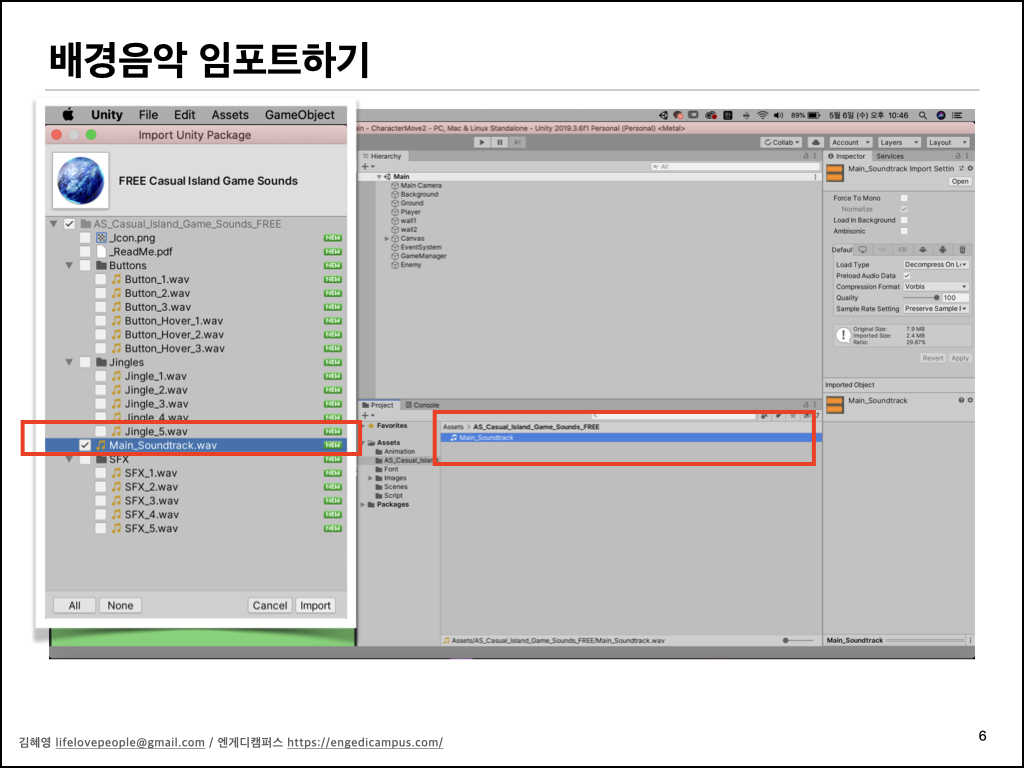The height and width of the screenshot is (768, 1024).
Task: Click the search by label tag icon in Project
Action: (x=778, y=415)
